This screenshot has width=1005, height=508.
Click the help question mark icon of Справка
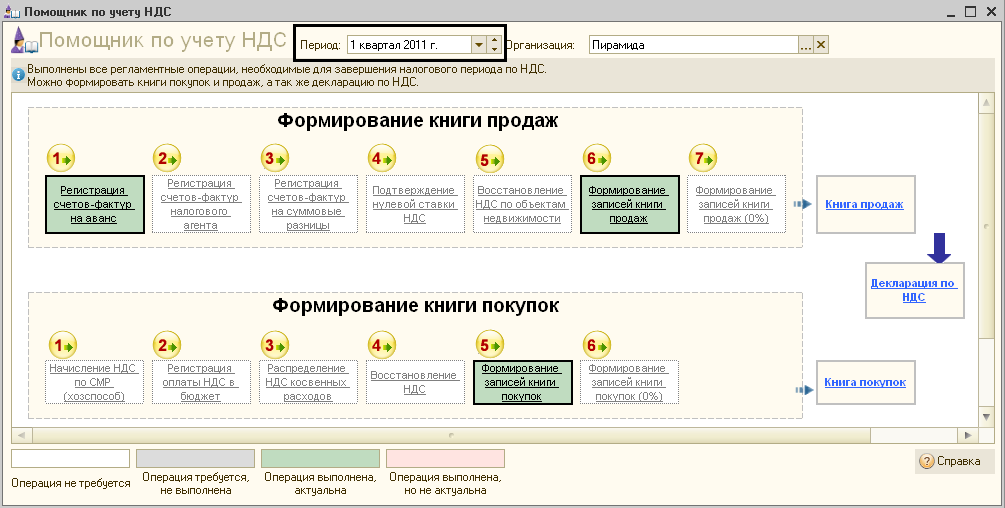click(926, 461)
